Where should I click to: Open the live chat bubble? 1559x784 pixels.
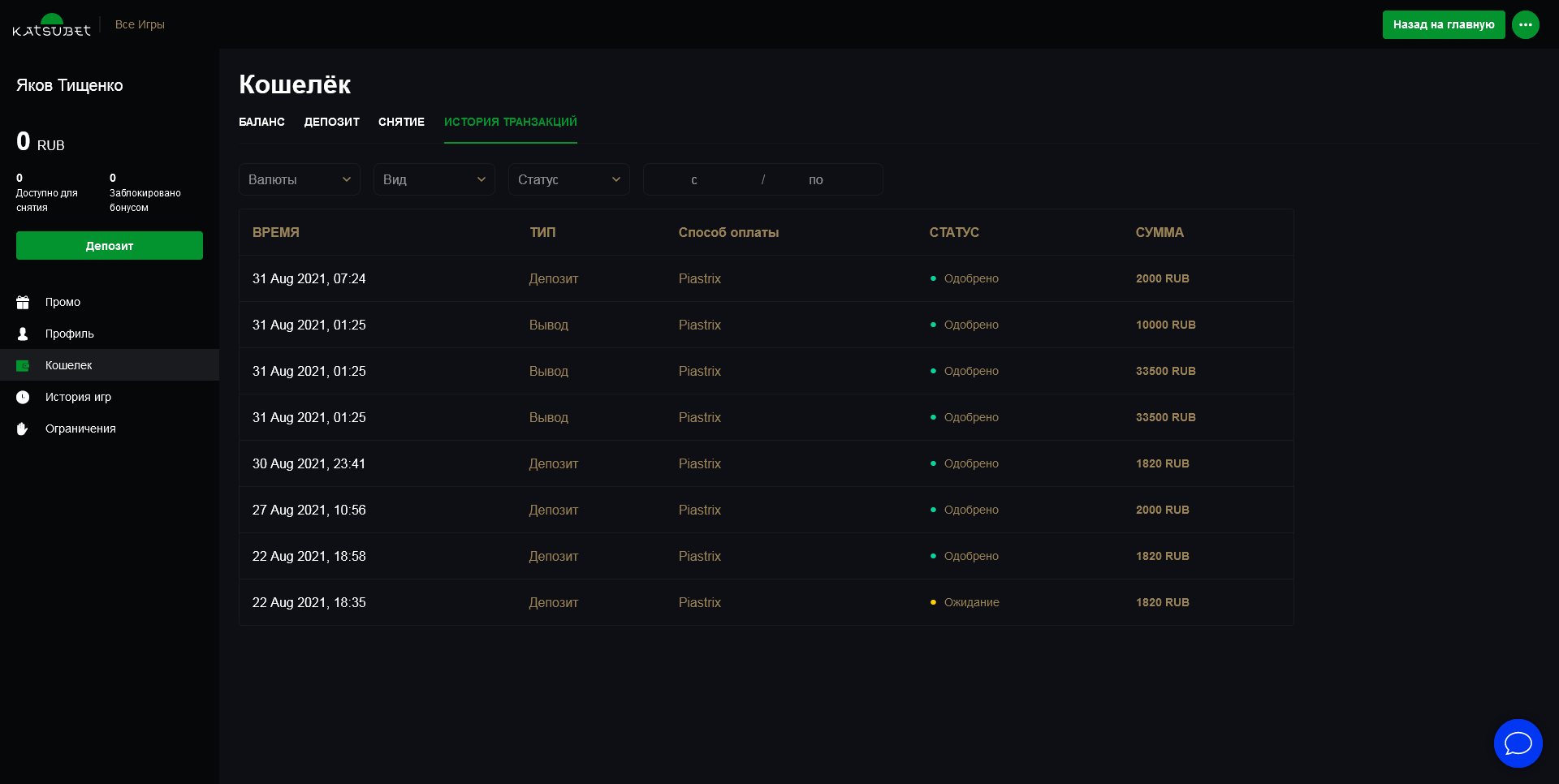point(1518,743)
